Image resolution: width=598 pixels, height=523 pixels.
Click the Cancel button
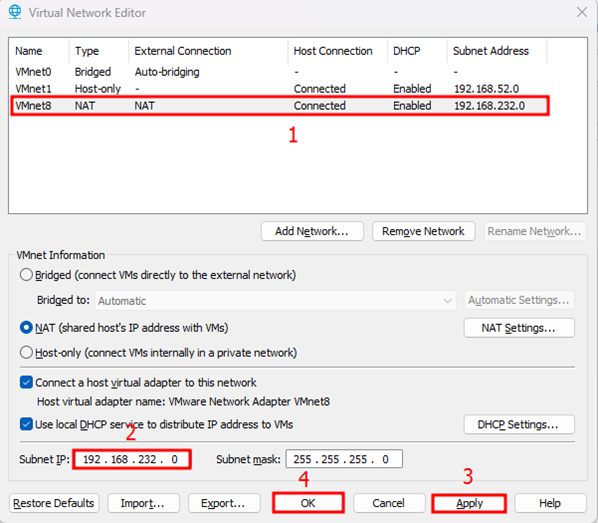(389, 503)
